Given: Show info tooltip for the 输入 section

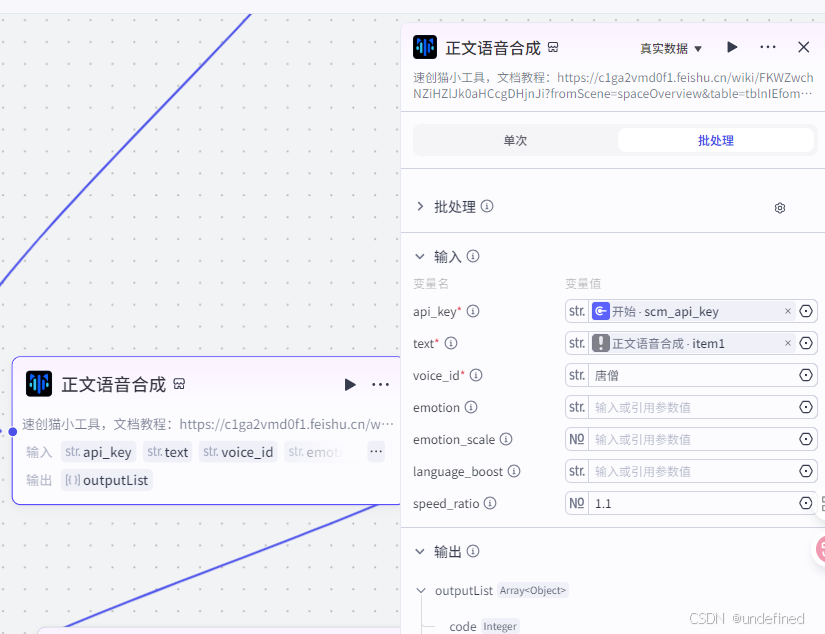Looking at the screenshot, I should point(473,256).
